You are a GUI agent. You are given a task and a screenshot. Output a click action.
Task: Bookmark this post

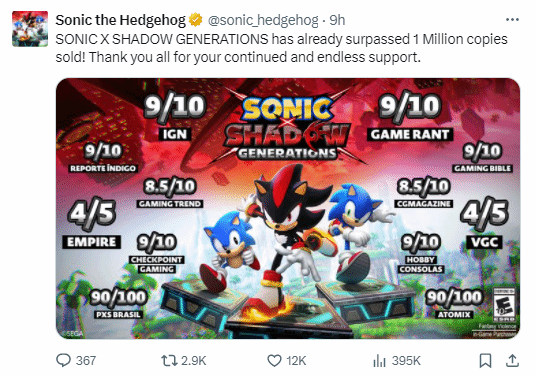[x=485, y=361]
